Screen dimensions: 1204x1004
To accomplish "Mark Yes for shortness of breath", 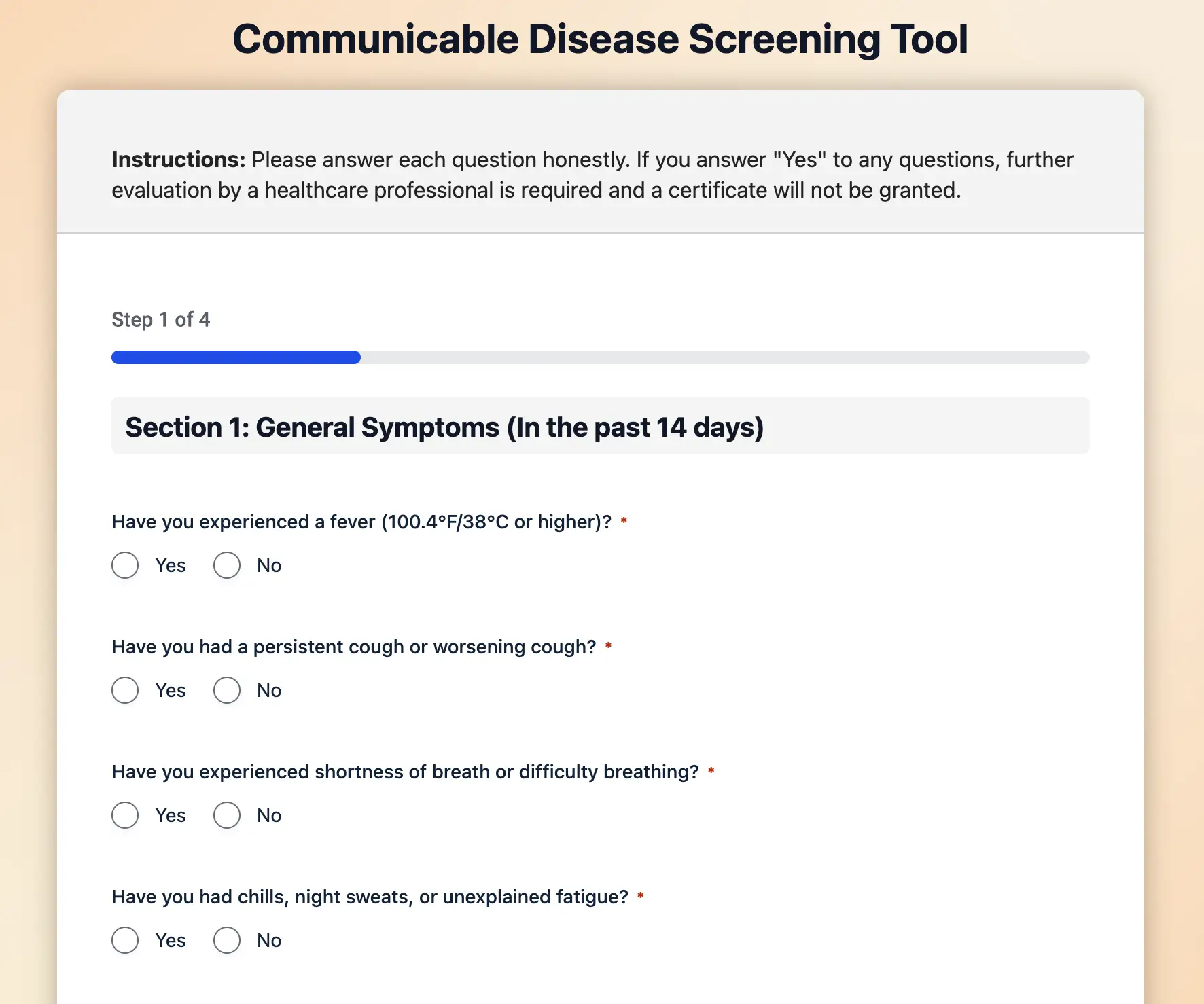I will [125, 815].
